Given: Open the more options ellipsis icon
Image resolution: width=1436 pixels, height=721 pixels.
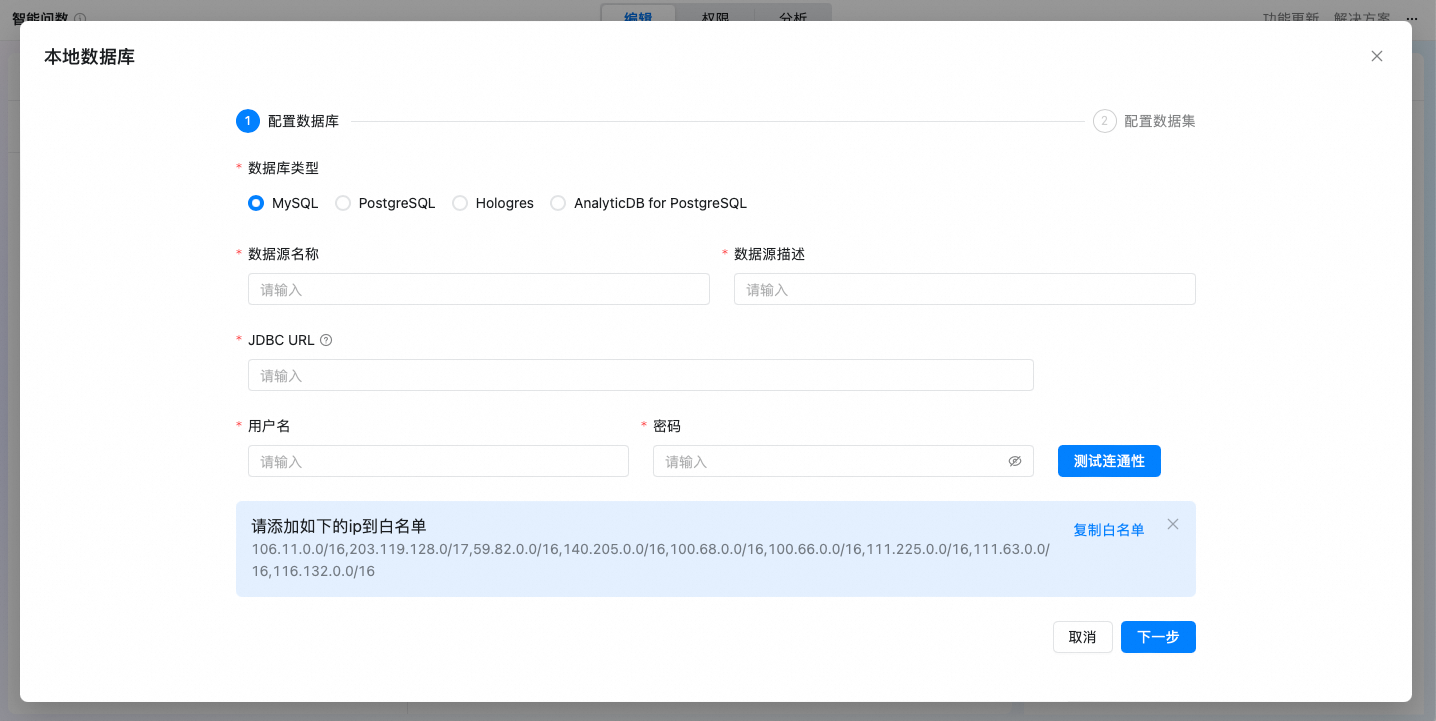Looking at the screenshot, I should (x=1412, y=18).
